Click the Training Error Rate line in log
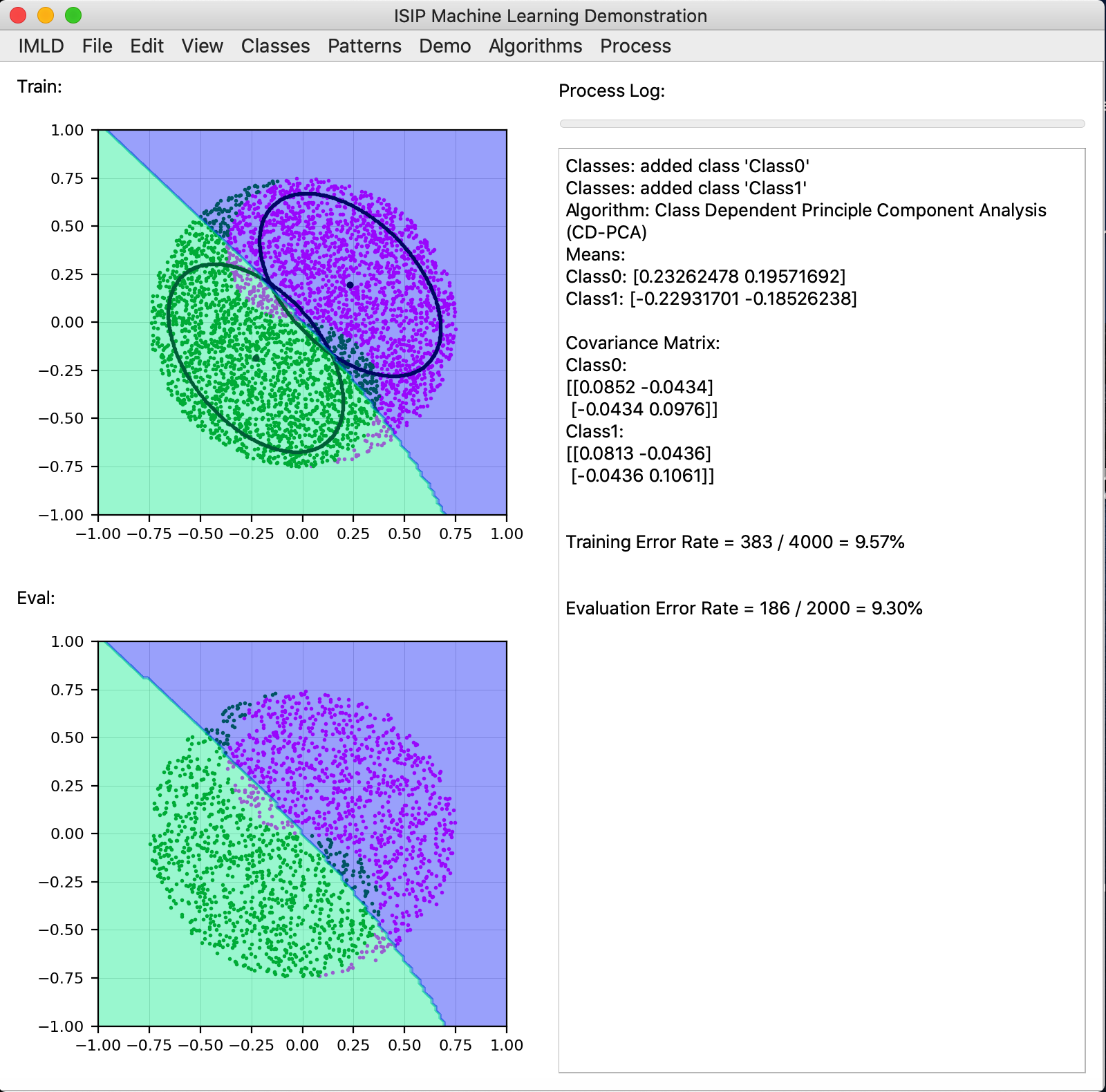Image resolution: width=1106 pixels, height=1092 pixels. pos(734,542)
